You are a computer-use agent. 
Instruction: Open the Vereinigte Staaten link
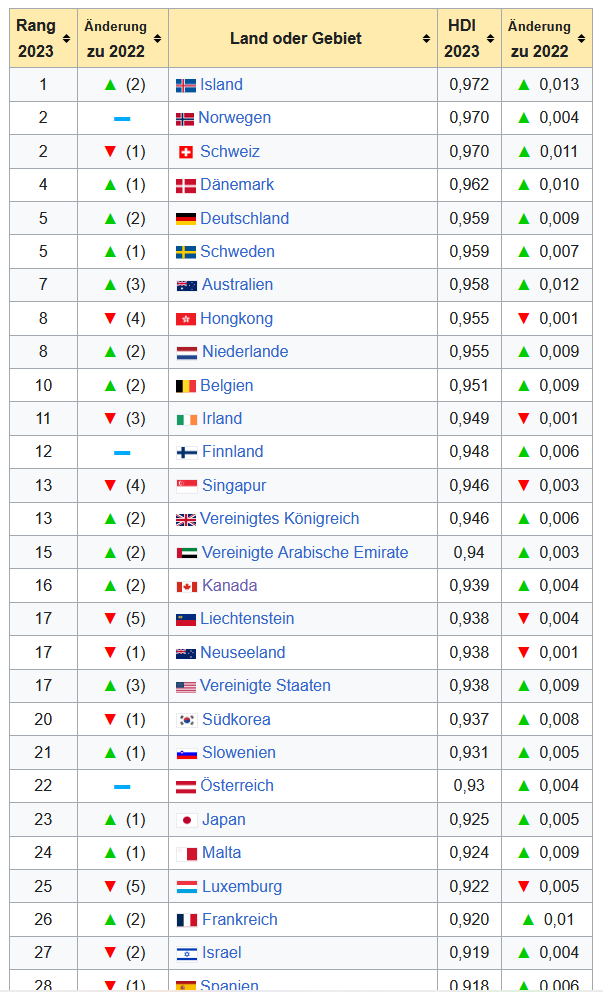point(264,686)
